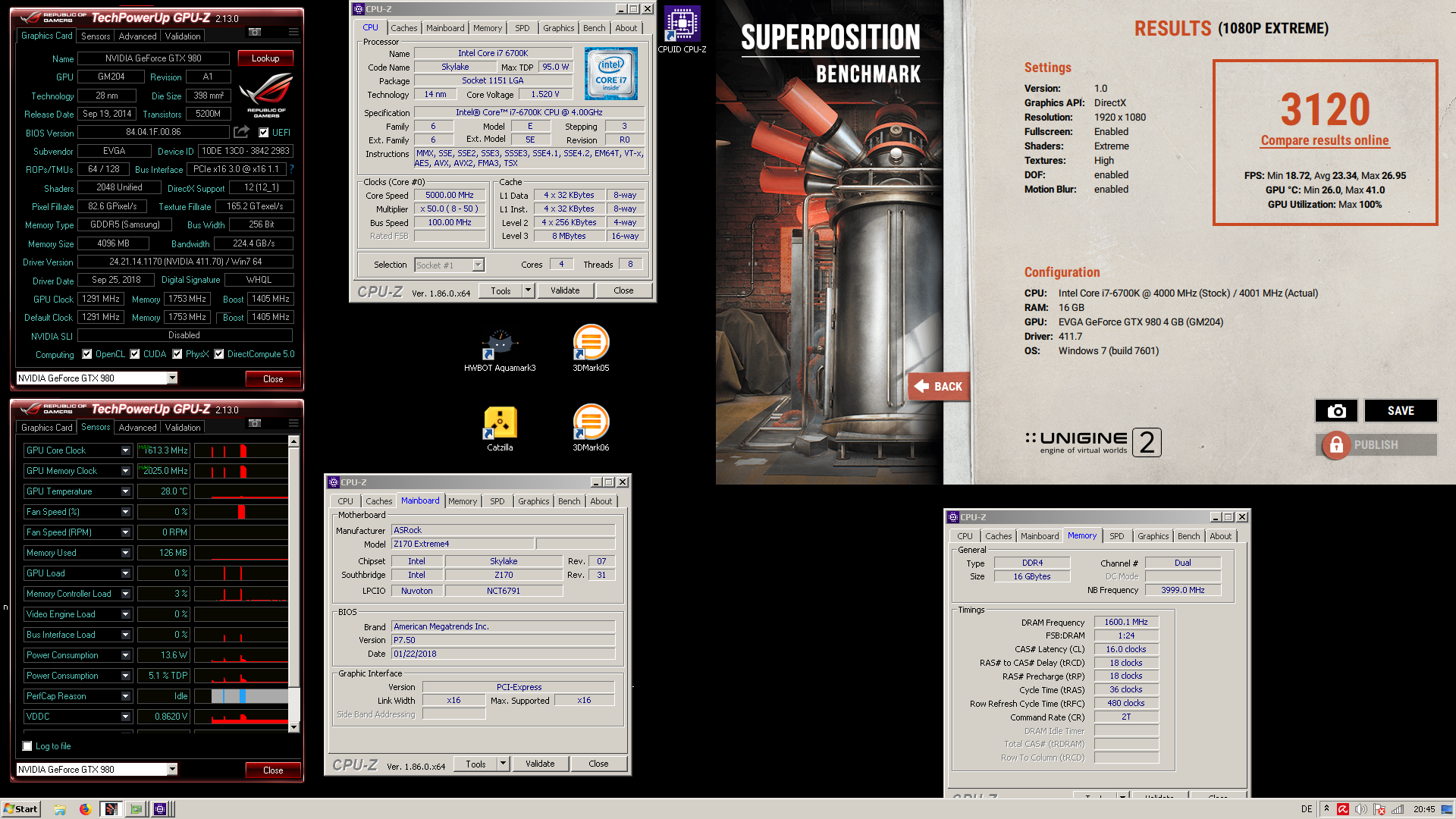Click the SAVE button in Superposition
Image resolution: width=1456 pixels, height=819 pixels.
click(1401, 410)
